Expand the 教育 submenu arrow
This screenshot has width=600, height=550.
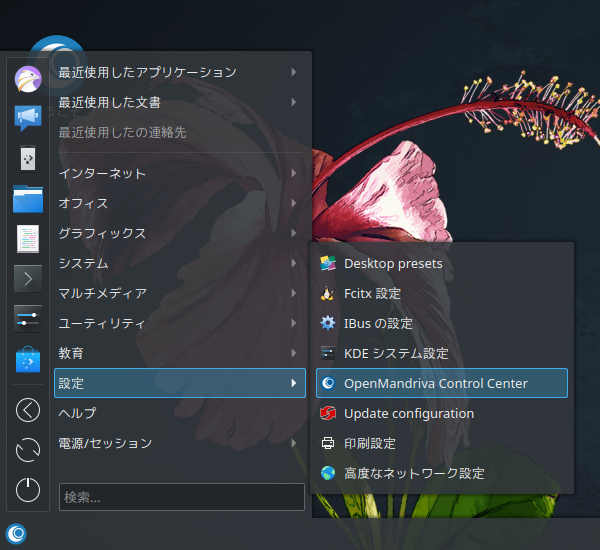point(293,353)
